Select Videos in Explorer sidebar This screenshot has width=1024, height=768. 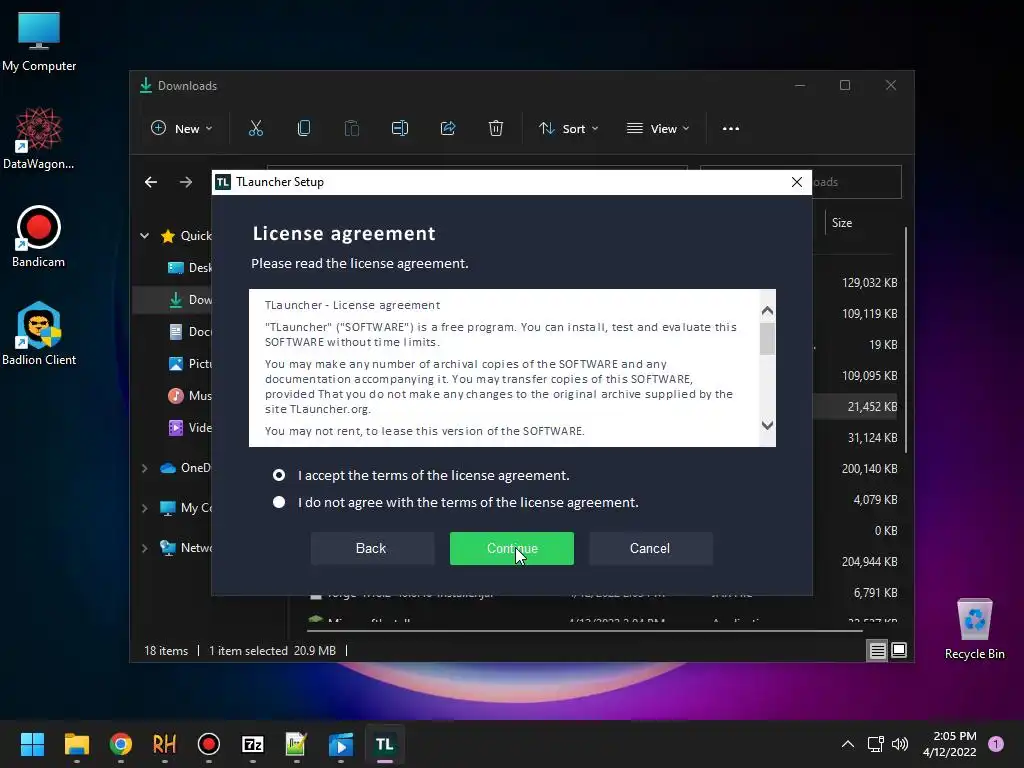click(x=189, y=428)
